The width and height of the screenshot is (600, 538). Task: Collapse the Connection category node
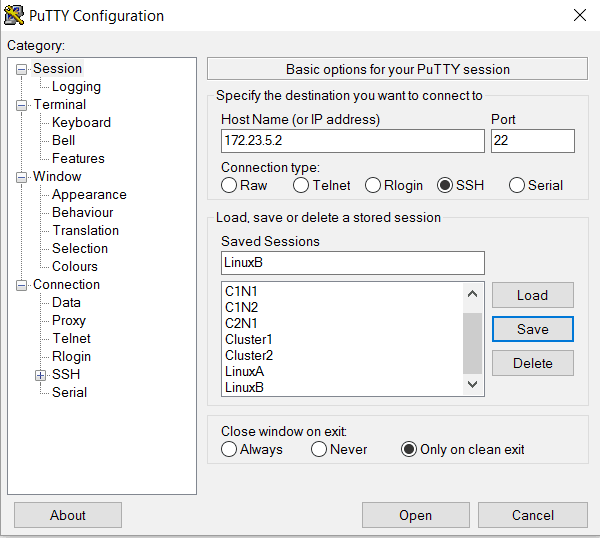(x=22, y=285)
